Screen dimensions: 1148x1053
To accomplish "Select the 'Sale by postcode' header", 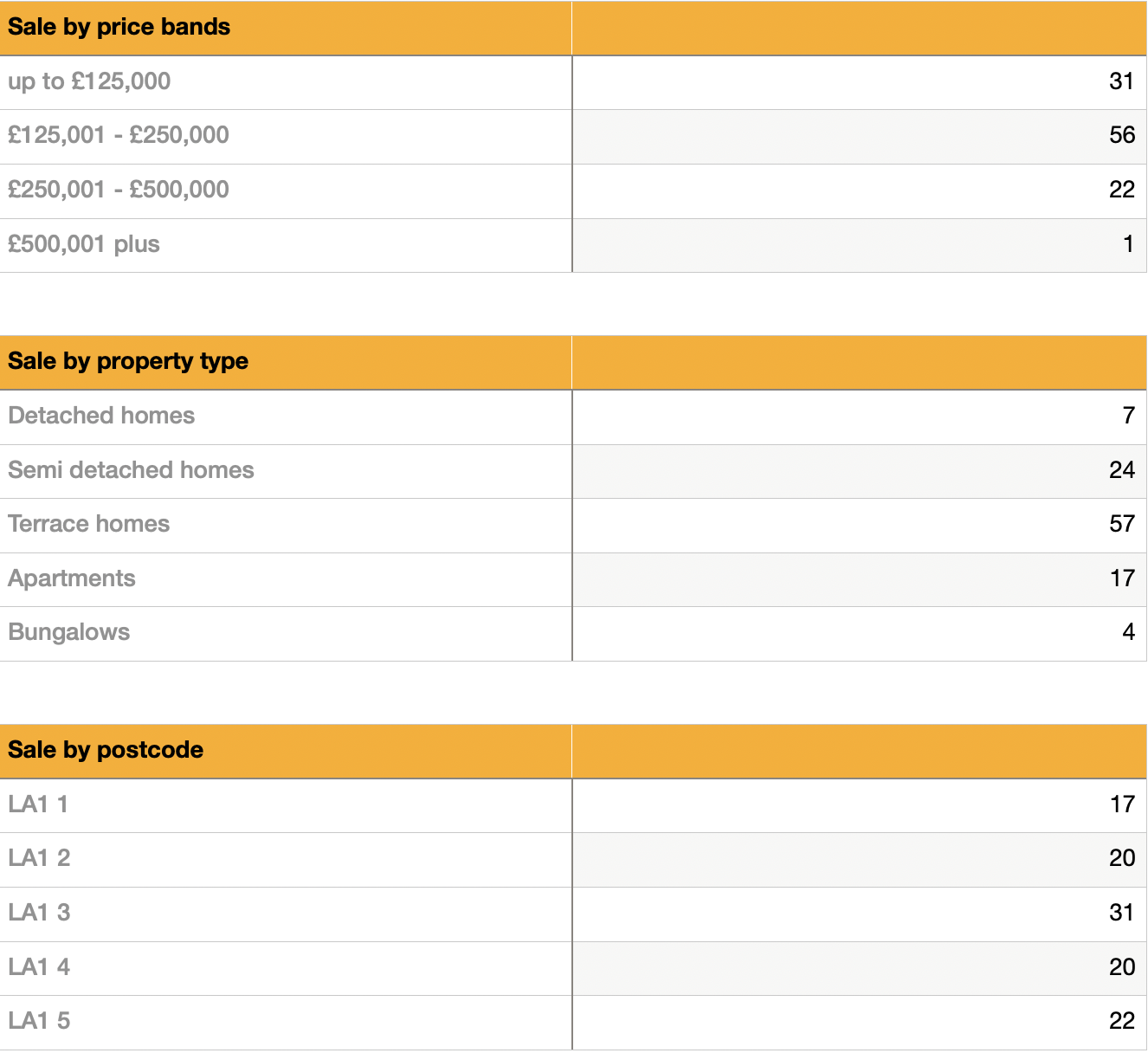I will coord(106,750).
